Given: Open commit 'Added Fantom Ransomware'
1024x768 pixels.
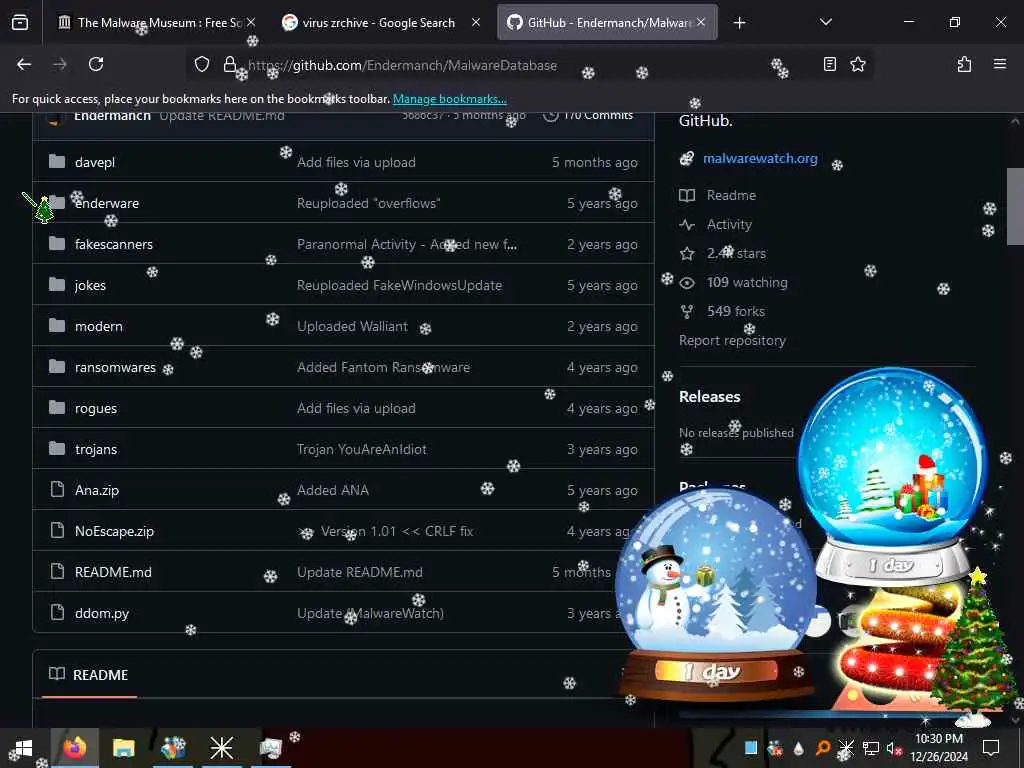Looking at the screenshot, I should [383, 368].
